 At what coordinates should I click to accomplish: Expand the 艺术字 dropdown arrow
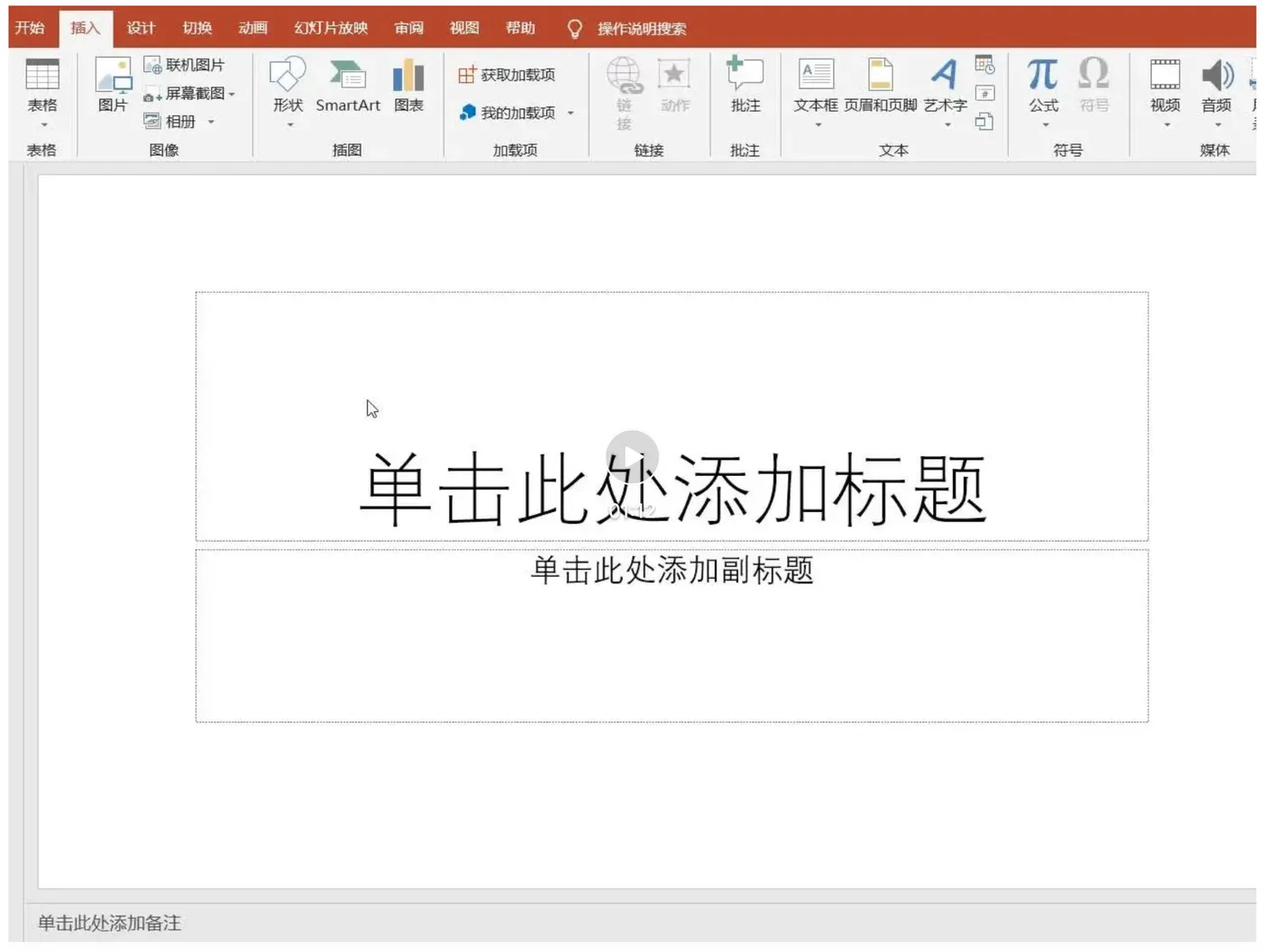[947, 125]
